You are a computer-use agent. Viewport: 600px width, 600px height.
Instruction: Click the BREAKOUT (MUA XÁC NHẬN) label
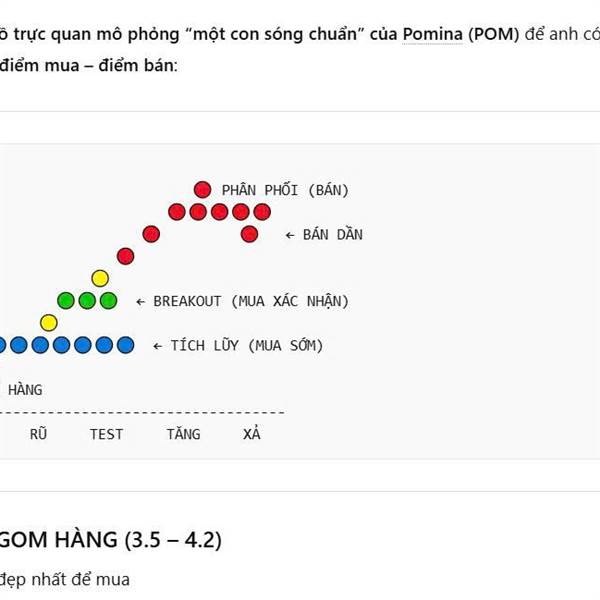click(251, 301)
